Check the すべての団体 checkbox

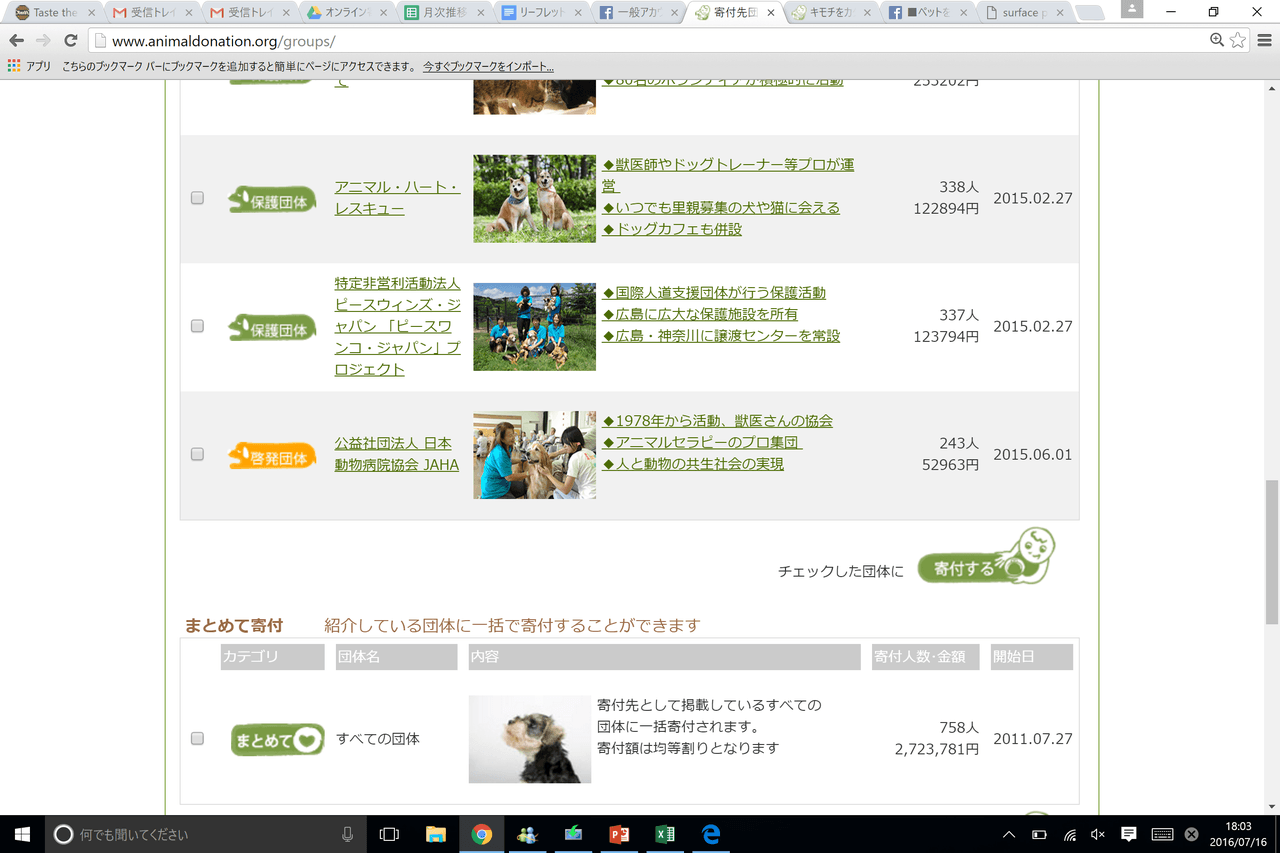click(x=197, y=739)
